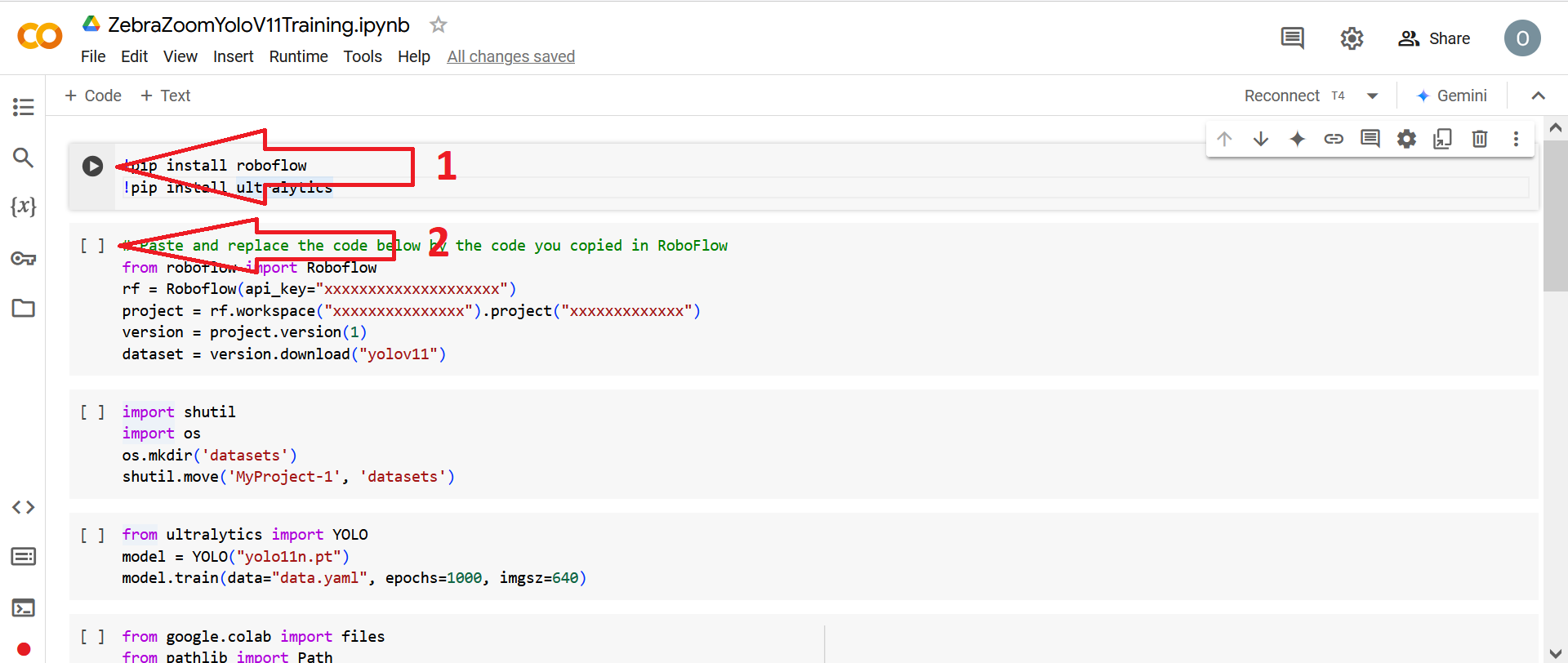Collapse the header with chevron up

1538,96
